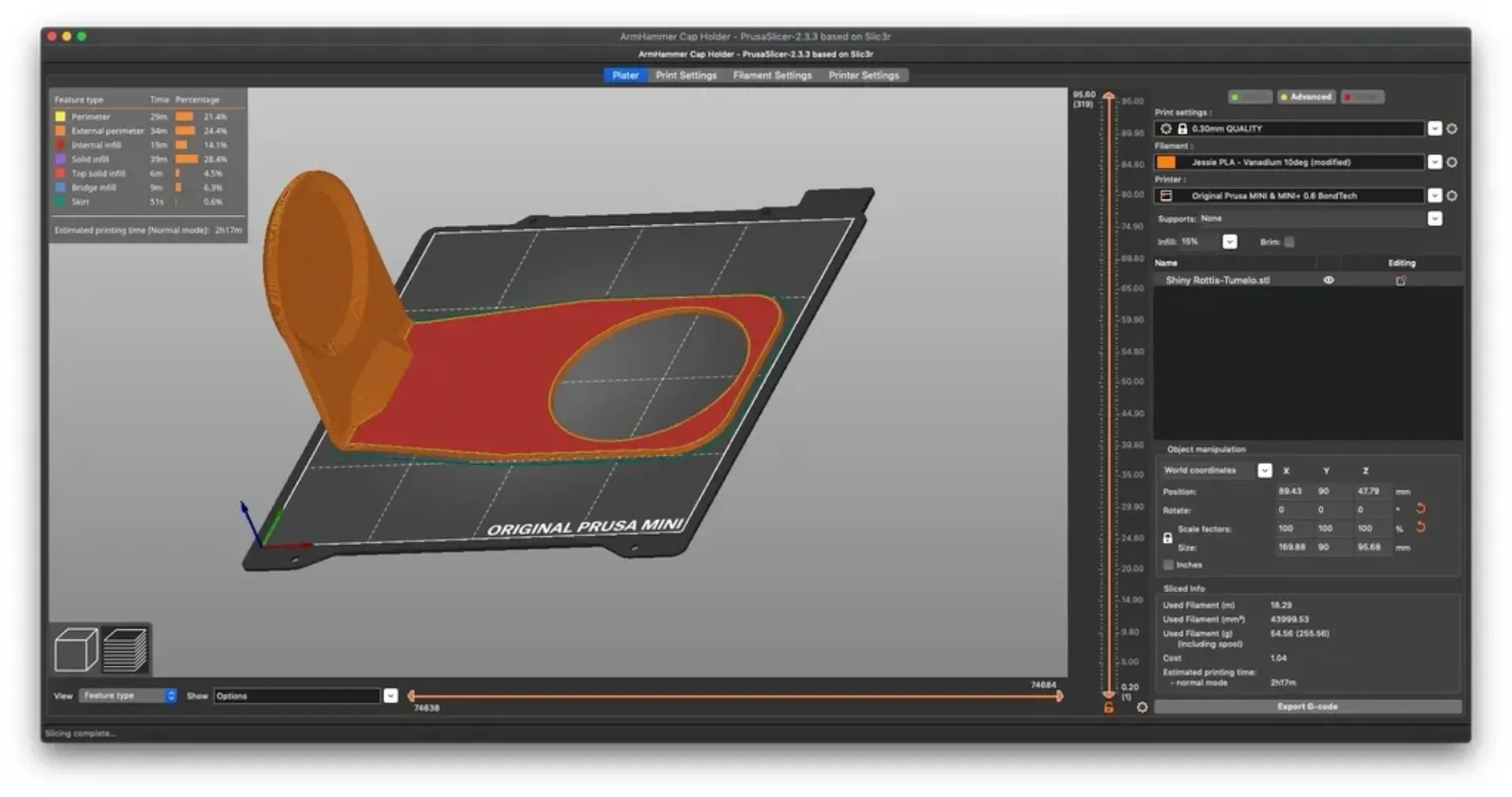Reset scale with the orange arrow
Image resolution: width=1512 pixels, height=797 pixels.
click(x=1421, y=527)
